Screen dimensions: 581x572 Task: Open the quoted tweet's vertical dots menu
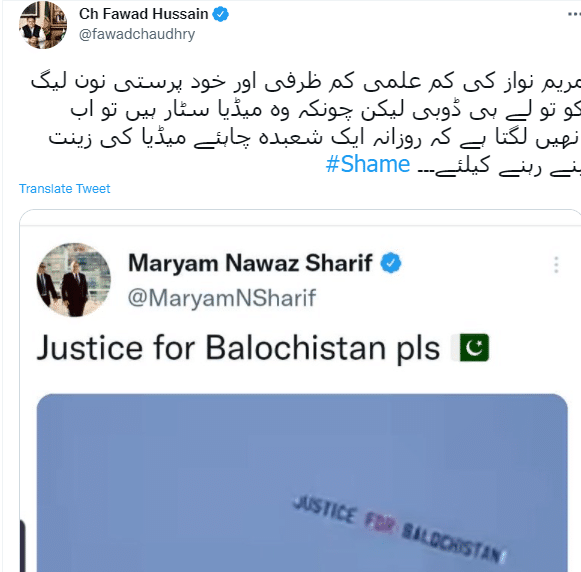pos(556,265)
